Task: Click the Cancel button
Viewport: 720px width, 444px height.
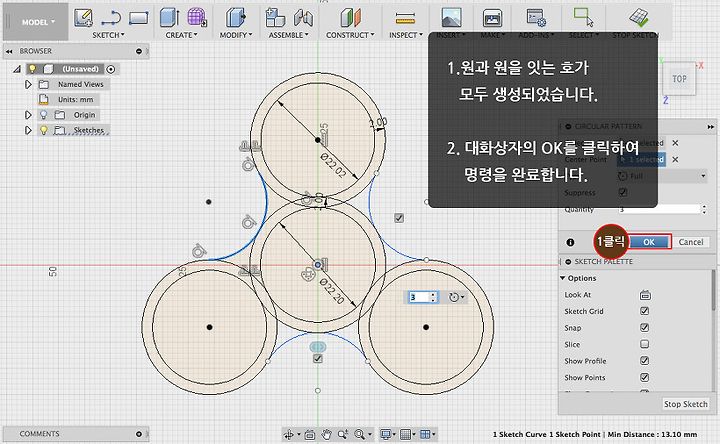Action: pos(691,242)
